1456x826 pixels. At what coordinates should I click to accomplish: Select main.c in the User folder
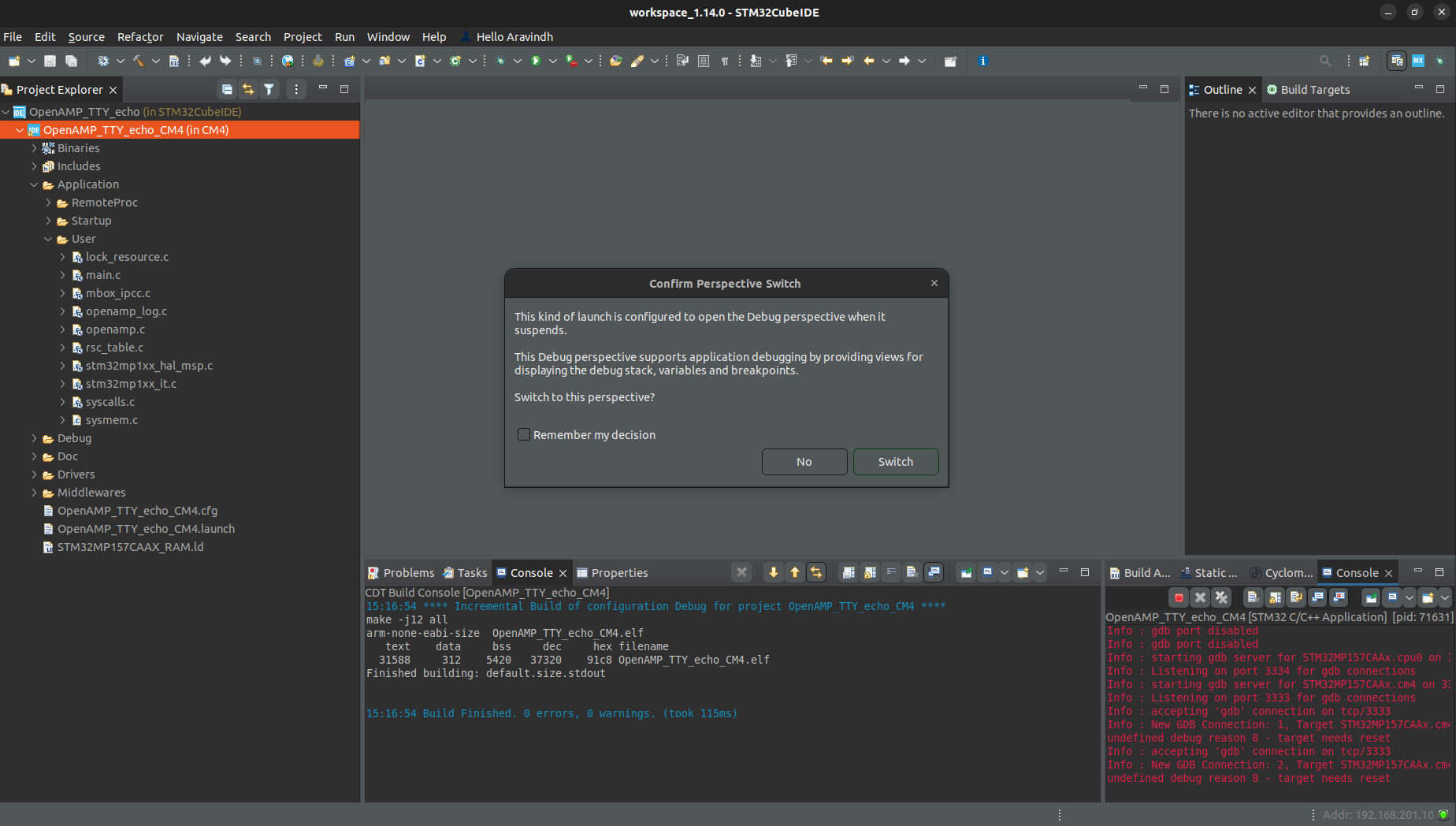103,275
